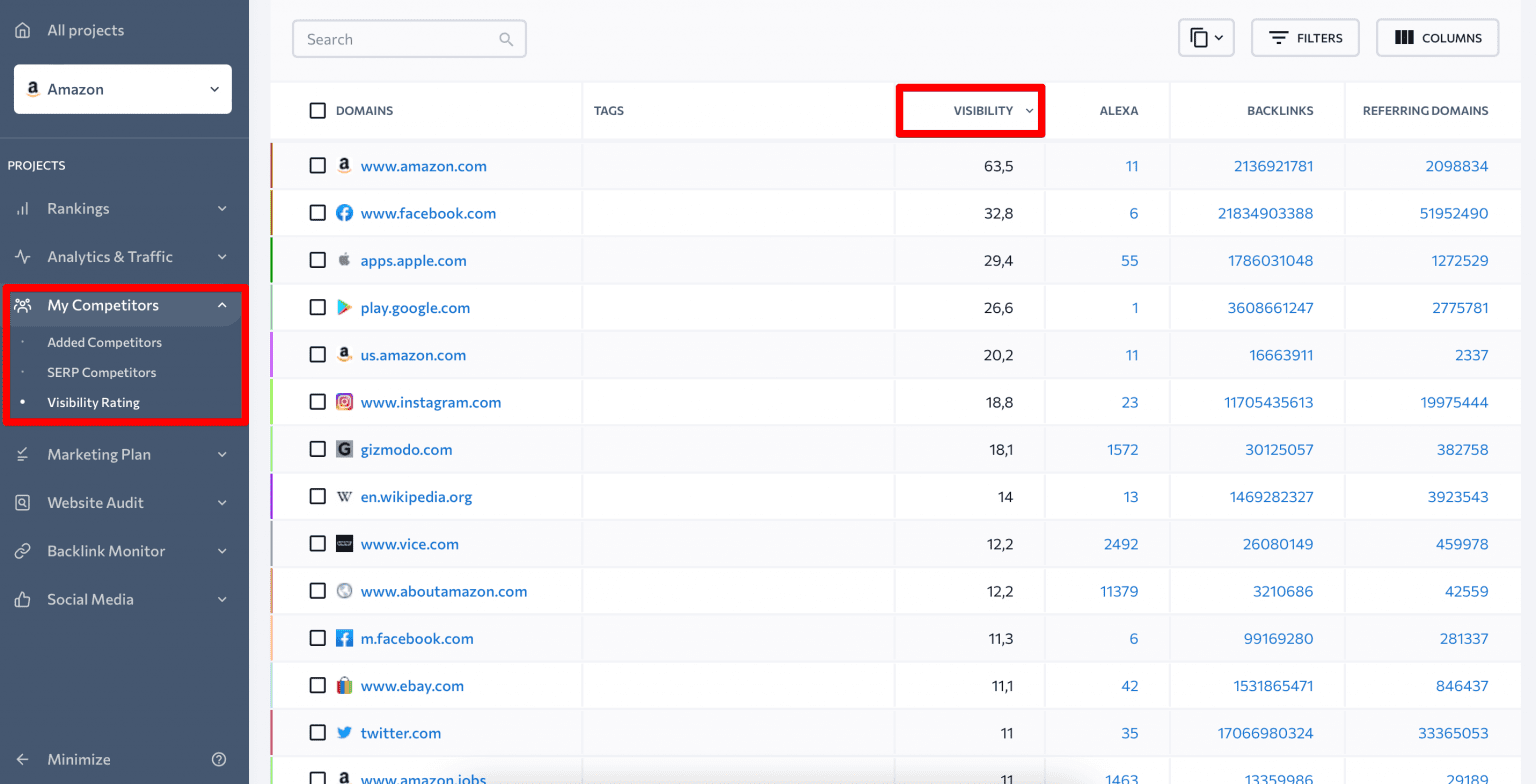Image resolution: width=1536 pixels, height=784 pixels.
Task: Sort by the ALEXA column header
Action: click(x=1119, y=111)
